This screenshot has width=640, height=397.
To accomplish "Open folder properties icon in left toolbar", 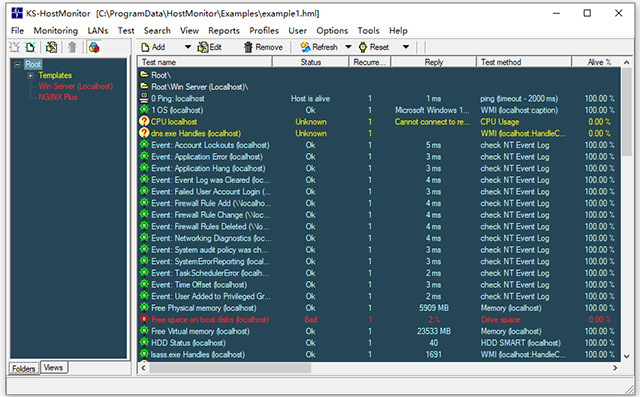I will click(x=51, y=47).
